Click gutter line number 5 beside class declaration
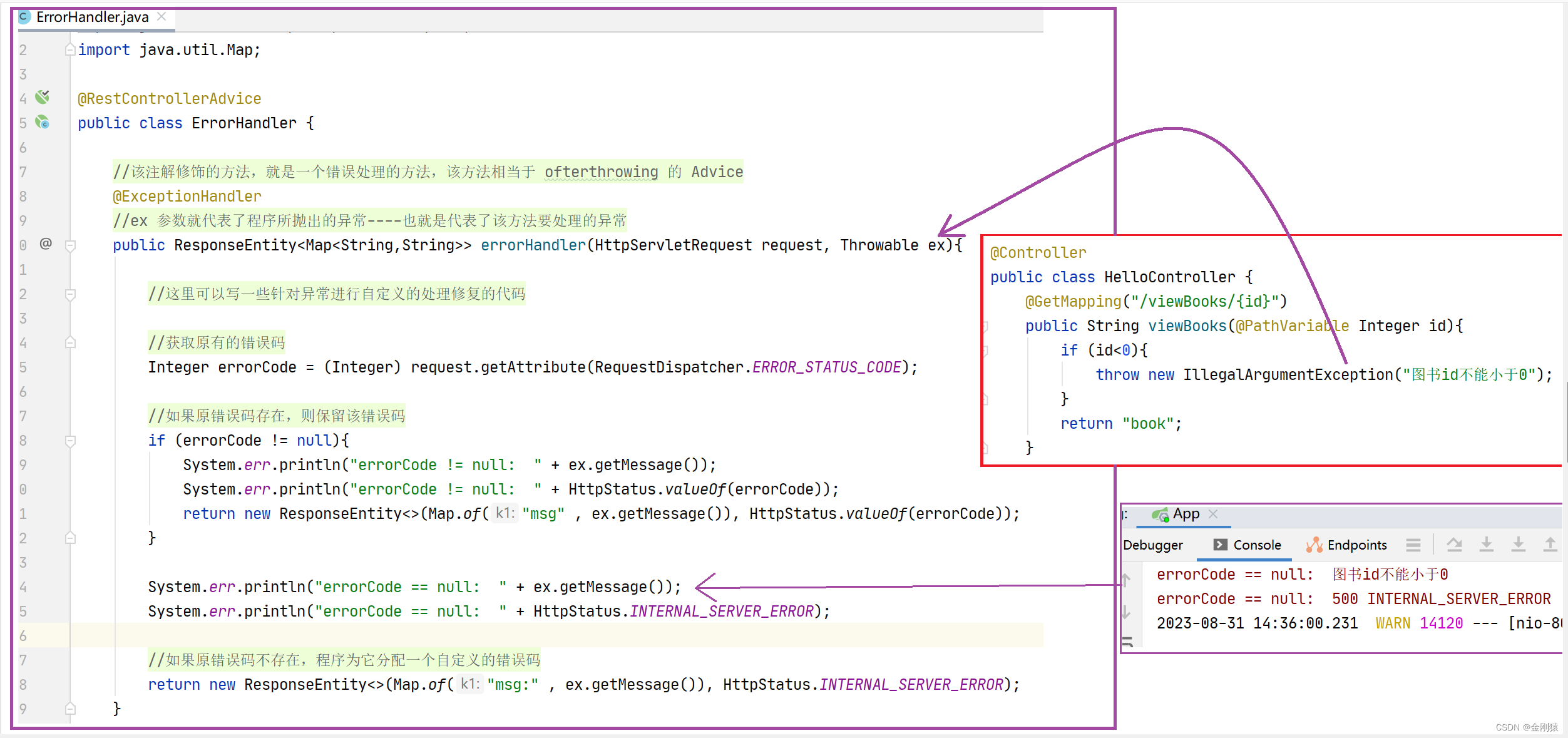Screen dimensions: 1568x738 (23, 123)
